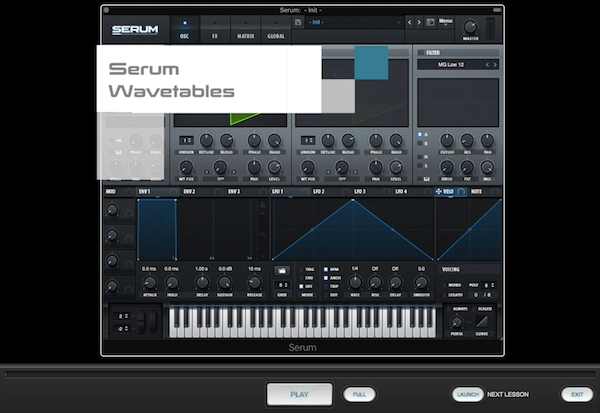Click the Master volume knob

tap(470, 27)
